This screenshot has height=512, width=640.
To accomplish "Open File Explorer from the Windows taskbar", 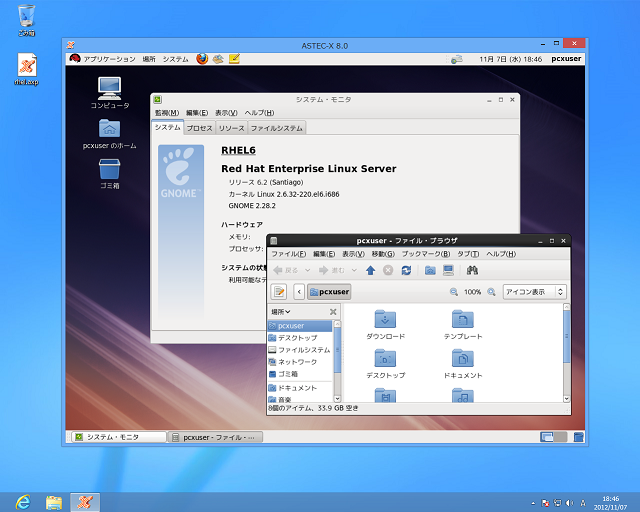I will pos(53,502).
